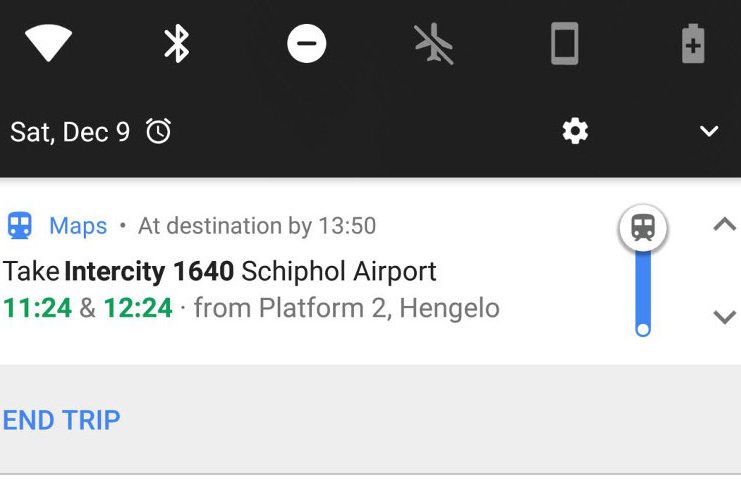Tap the battery saver icon

pos(693,44)
